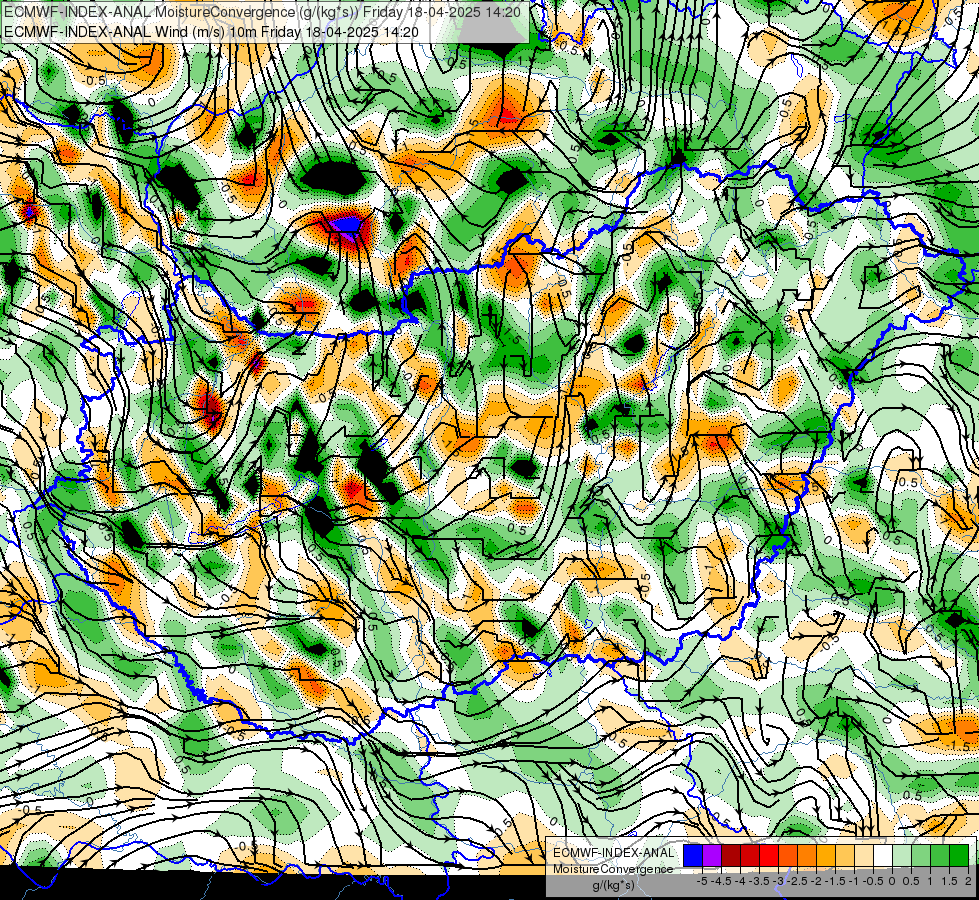Click the legend tick label 2

click(x=968, y=881)
